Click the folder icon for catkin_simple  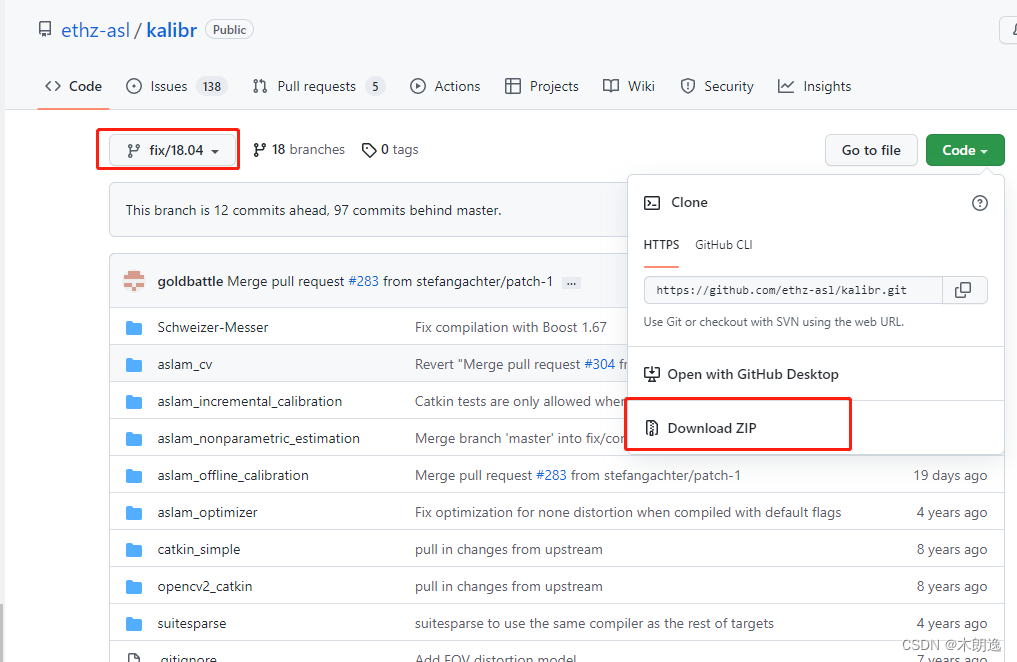click(x=134, y=549)
